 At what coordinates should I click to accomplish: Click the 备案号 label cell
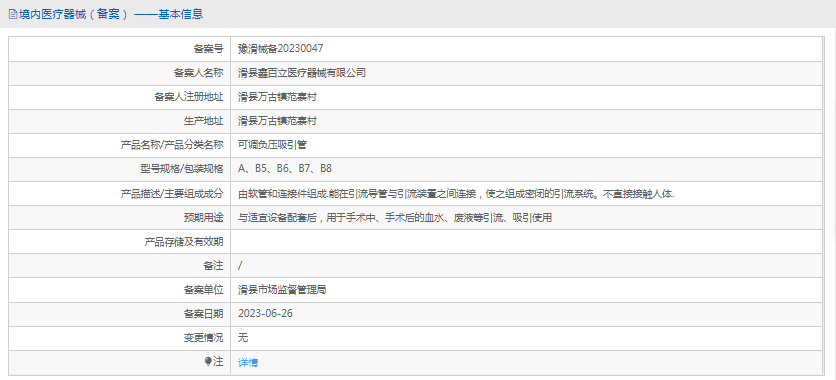pos(119,49)
